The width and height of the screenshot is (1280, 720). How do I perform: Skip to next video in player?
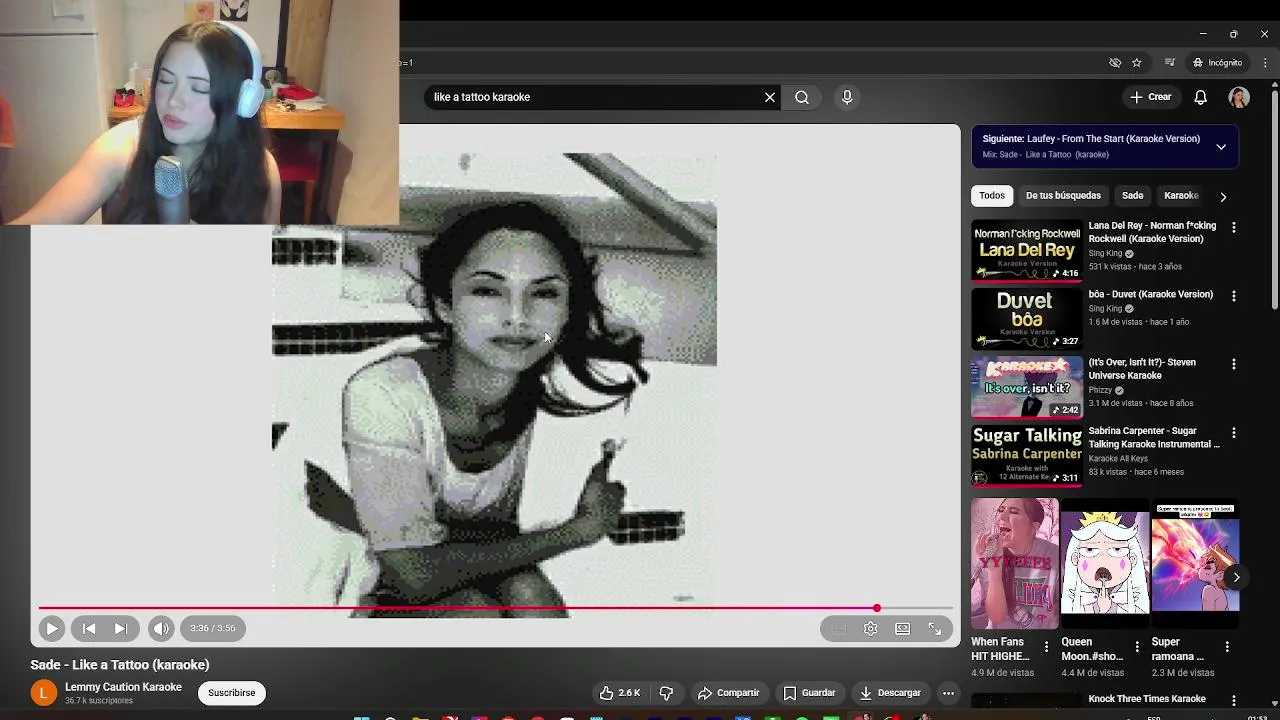(x=121, y=628)
